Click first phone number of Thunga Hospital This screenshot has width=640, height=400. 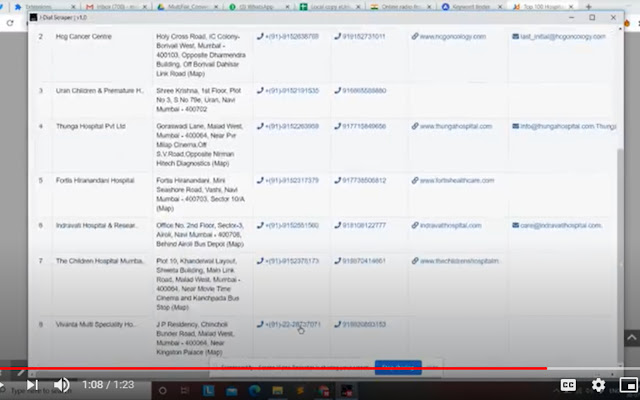(x=287, y=127)
